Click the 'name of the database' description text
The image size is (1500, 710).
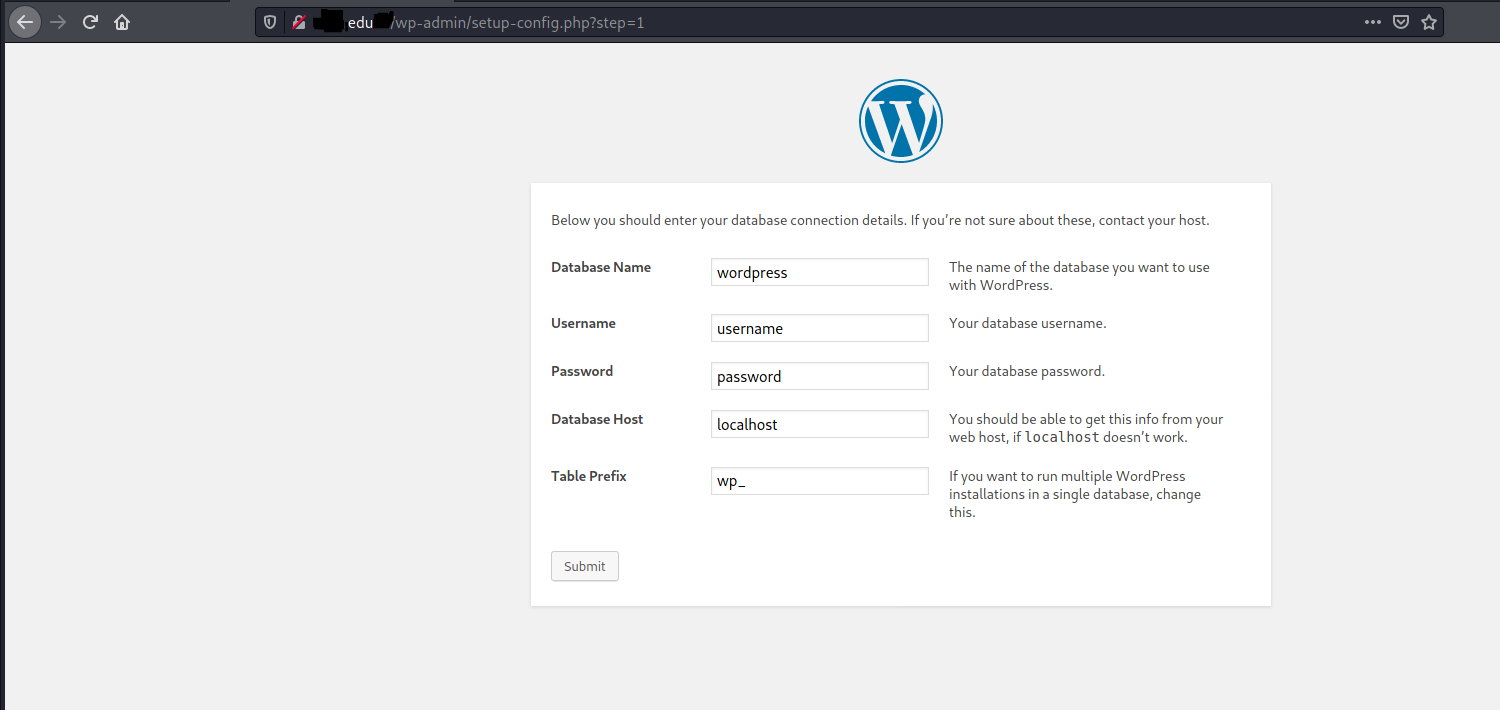point(1079,276)
